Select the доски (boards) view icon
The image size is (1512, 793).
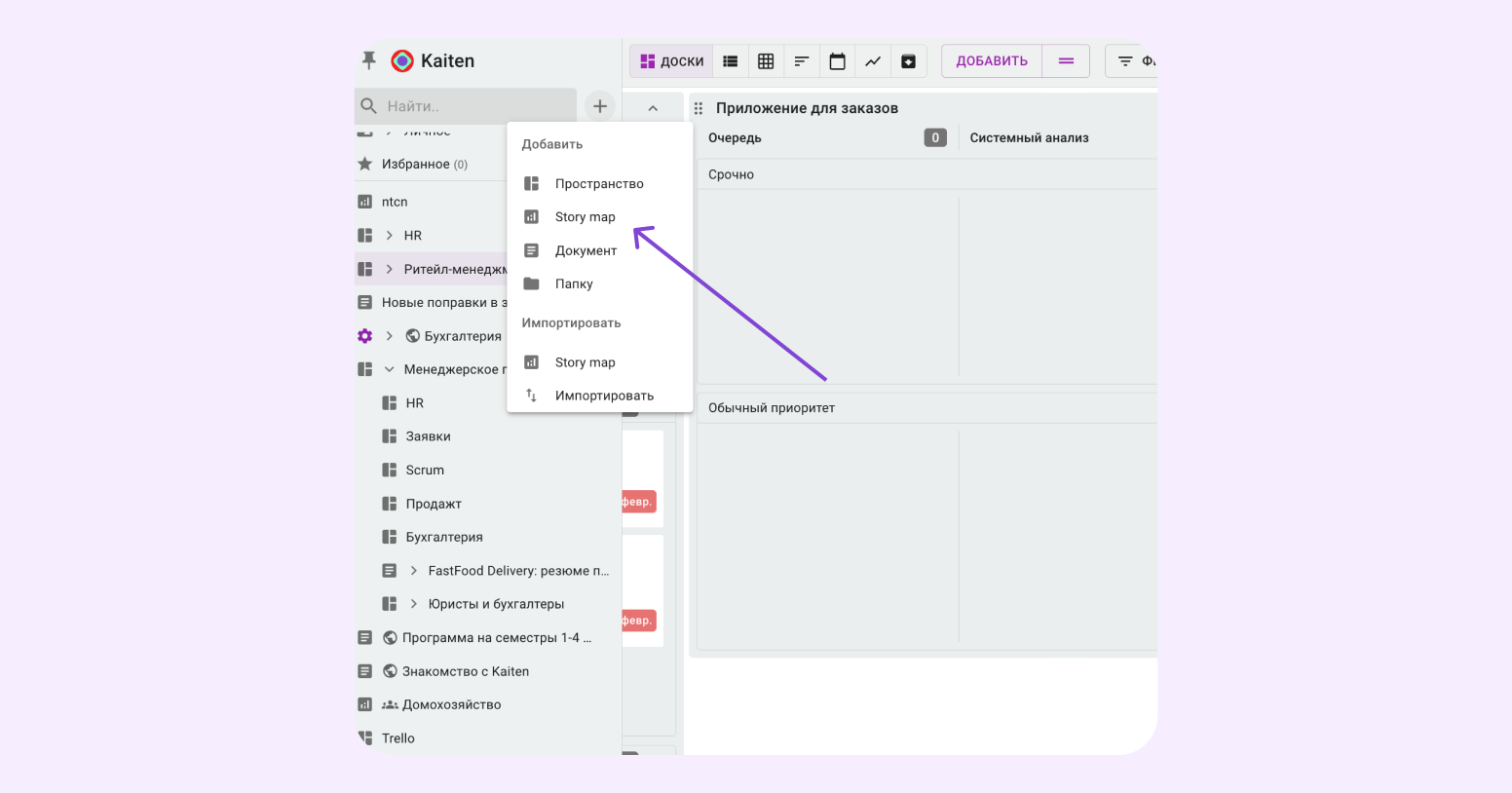click(x=670, y=60)
